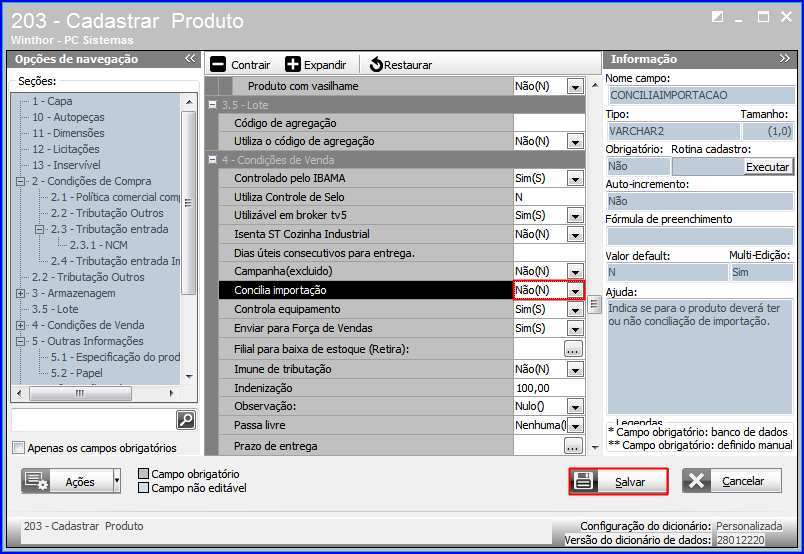Toggle the Campo obrigatório legend checkbox
This screenshot has height=554, width=804.
144,473
